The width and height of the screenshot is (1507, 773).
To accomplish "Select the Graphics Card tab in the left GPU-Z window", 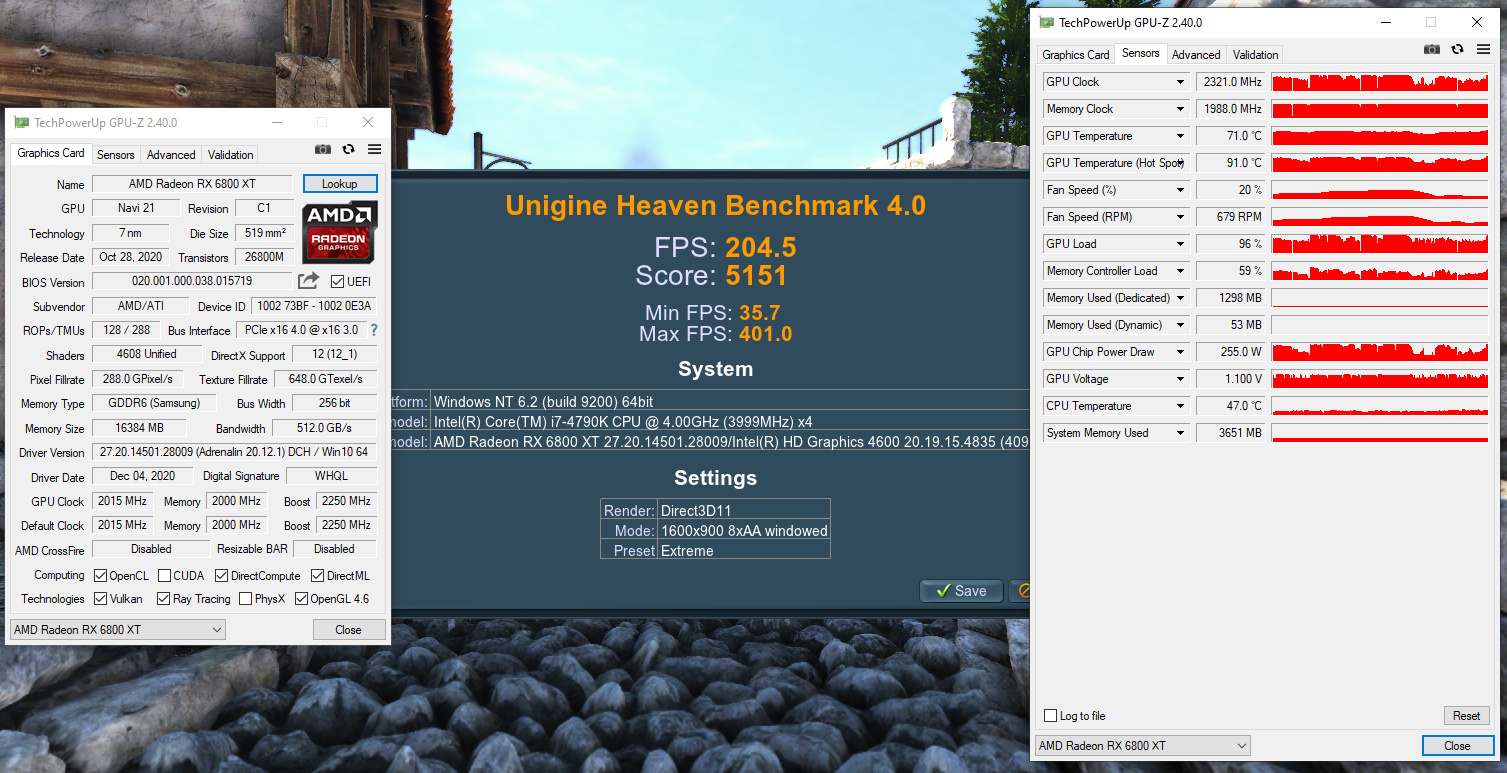I will 51,153.
